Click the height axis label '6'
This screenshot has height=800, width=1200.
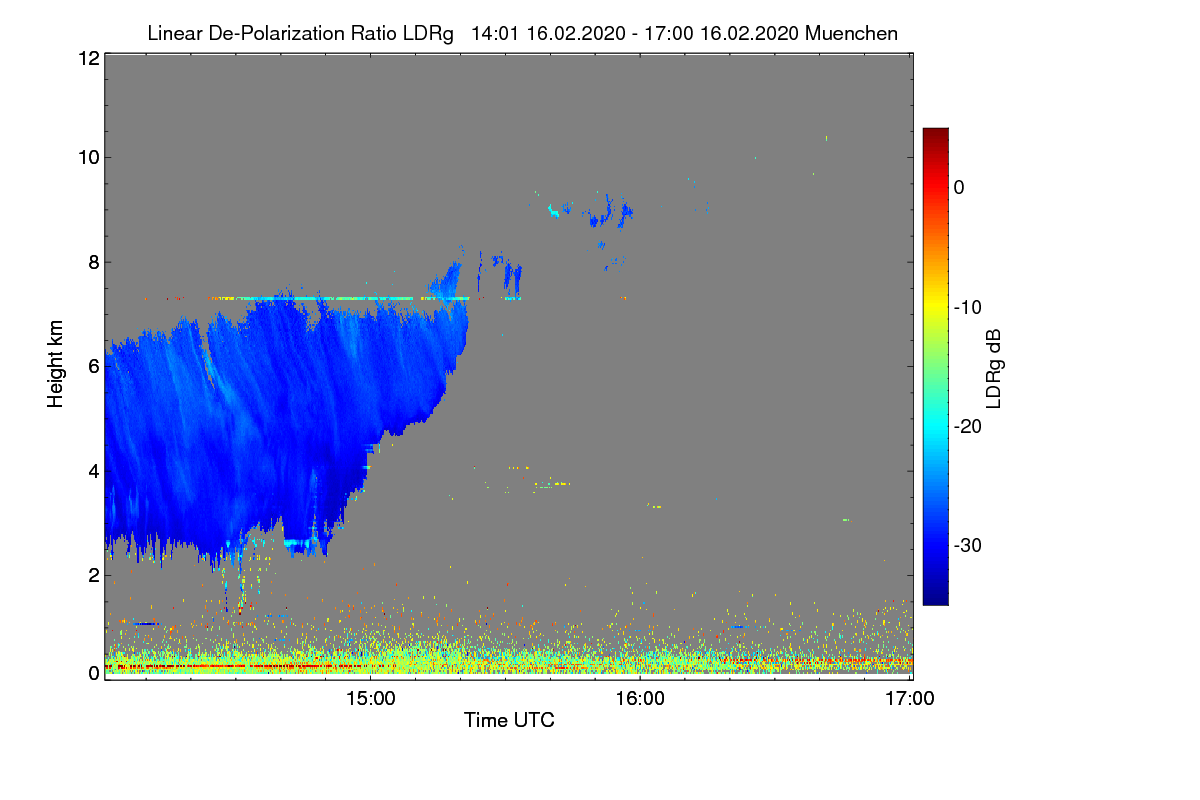(92, 366)
